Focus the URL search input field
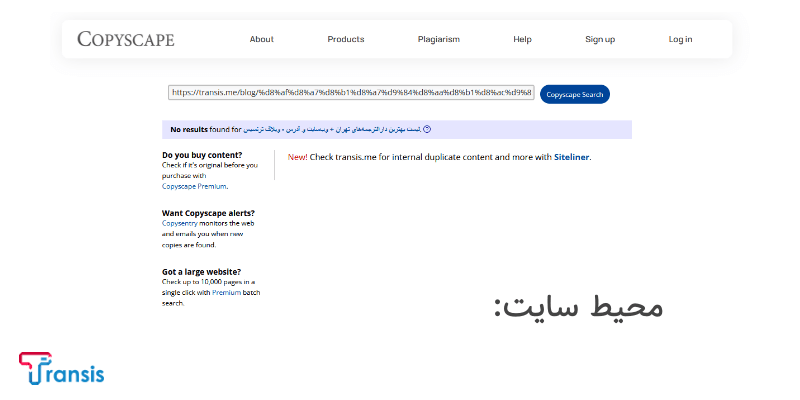 coord(351,93)
